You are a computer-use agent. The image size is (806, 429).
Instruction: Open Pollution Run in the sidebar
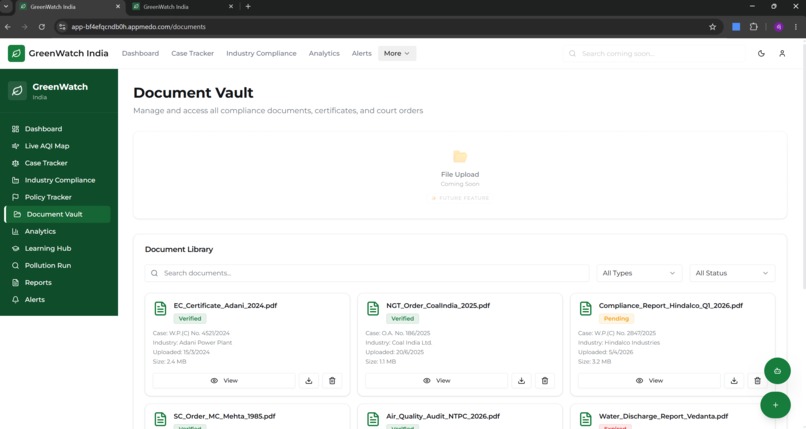click(x=59, y=266)
